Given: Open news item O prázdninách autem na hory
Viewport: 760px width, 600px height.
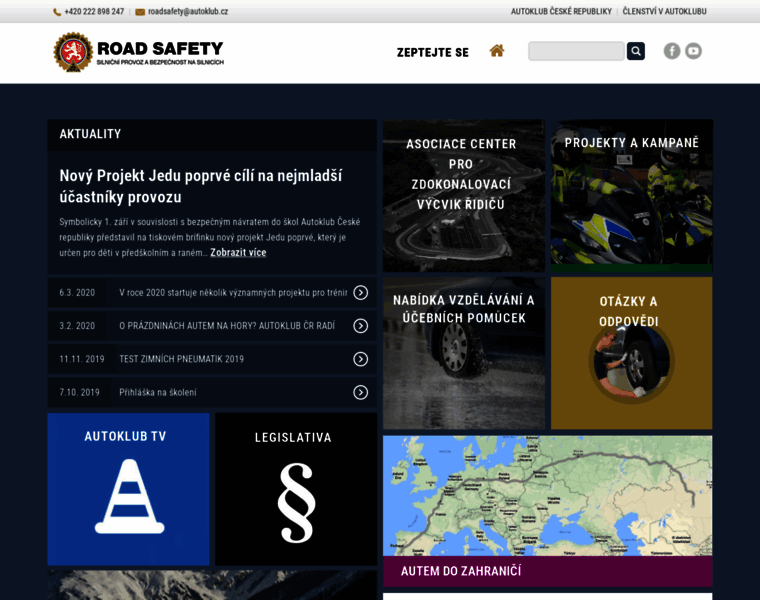Looking at the screenshot, I should [x=227, y=326].
